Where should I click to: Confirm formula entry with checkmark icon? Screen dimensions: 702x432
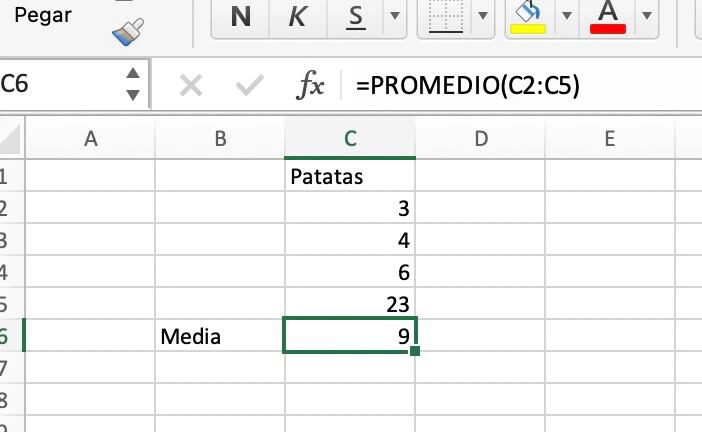249,85
